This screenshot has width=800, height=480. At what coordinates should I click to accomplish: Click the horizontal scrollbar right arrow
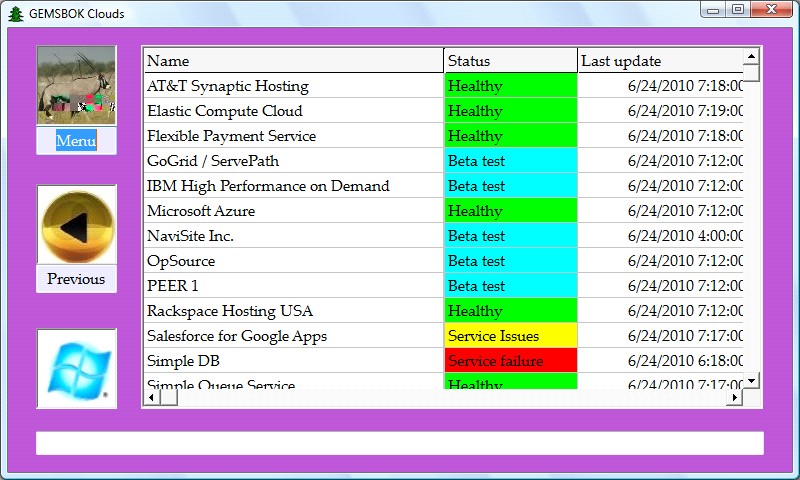[x=735, y=398]
